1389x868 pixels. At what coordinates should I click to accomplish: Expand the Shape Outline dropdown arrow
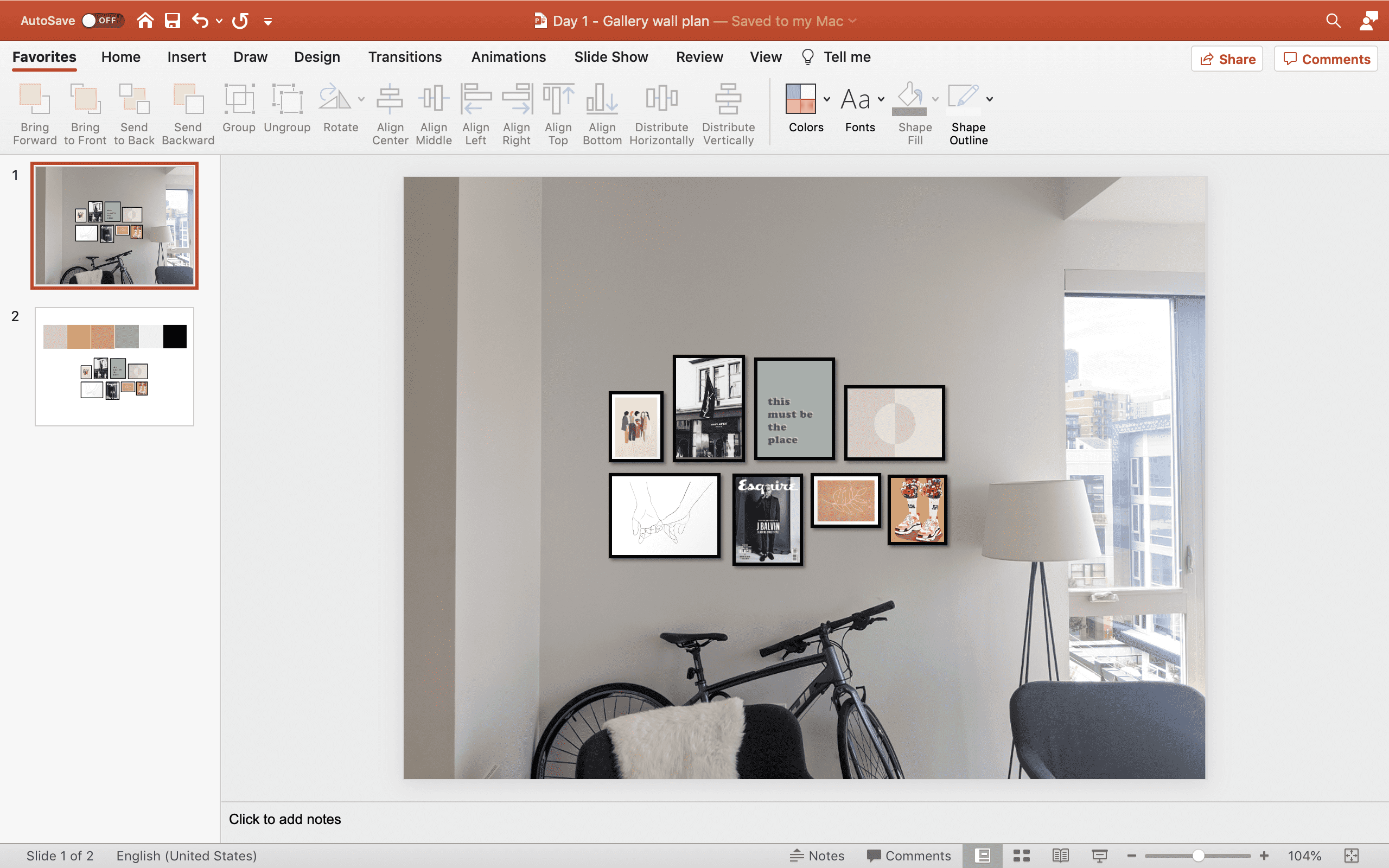pyautogui.click(x=990, y=99)
